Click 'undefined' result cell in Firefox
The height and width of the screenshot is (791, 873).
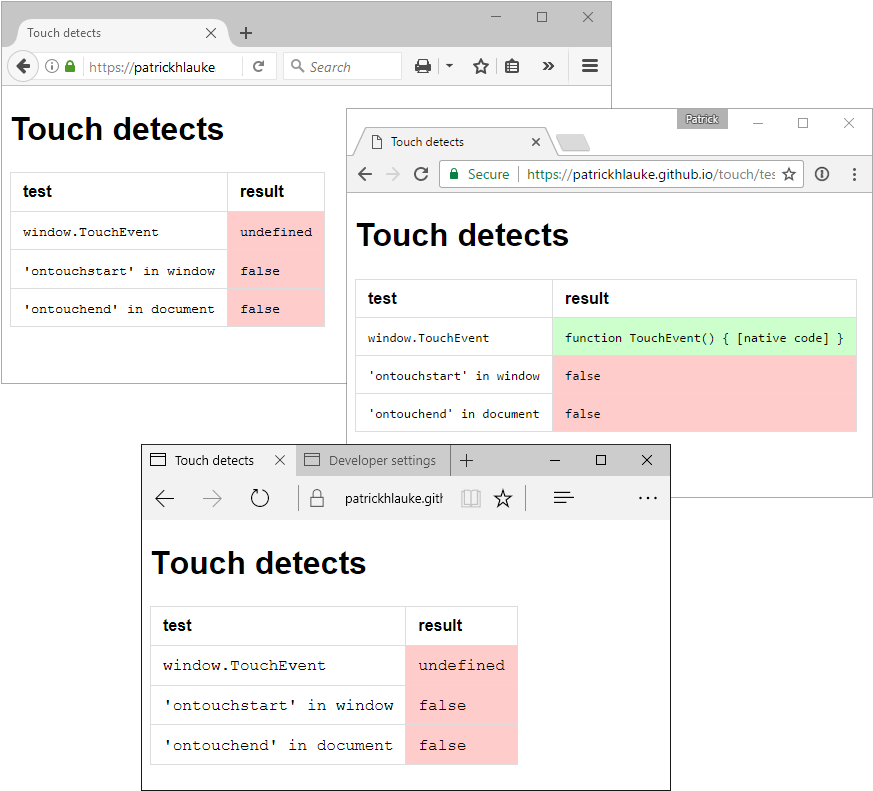pos(276,232)
